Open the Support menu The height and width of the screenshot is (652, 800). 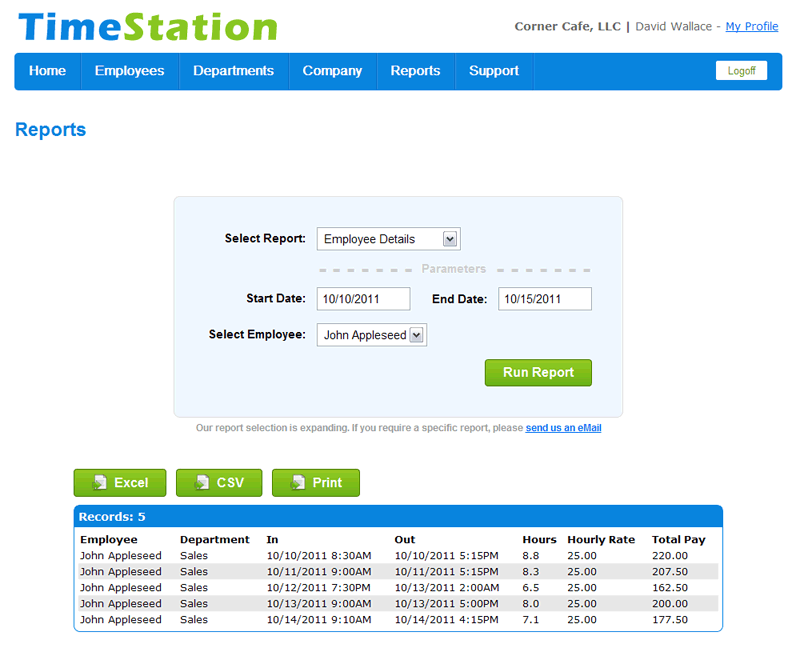coord(494,71)
